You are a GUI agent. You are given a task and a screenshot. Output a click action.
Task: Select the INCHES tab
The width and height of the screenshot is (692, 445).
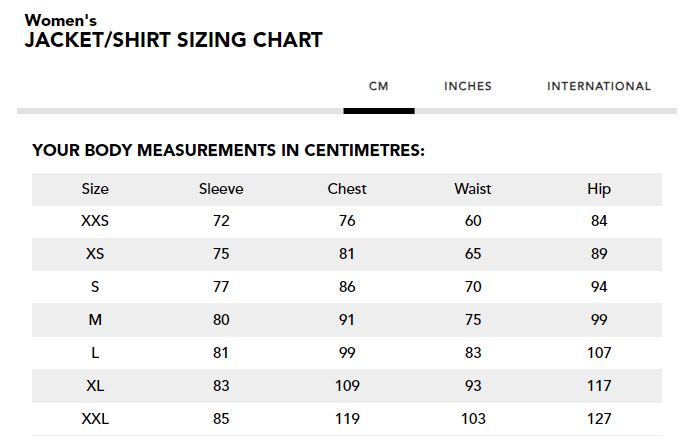coord(468,87)
